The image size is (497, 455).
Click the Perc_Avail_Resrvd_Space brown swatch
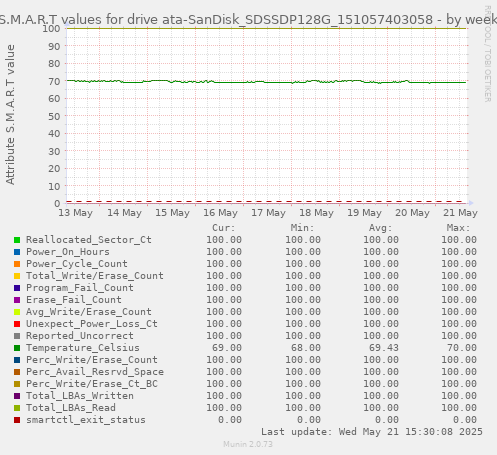coord(17,372)
